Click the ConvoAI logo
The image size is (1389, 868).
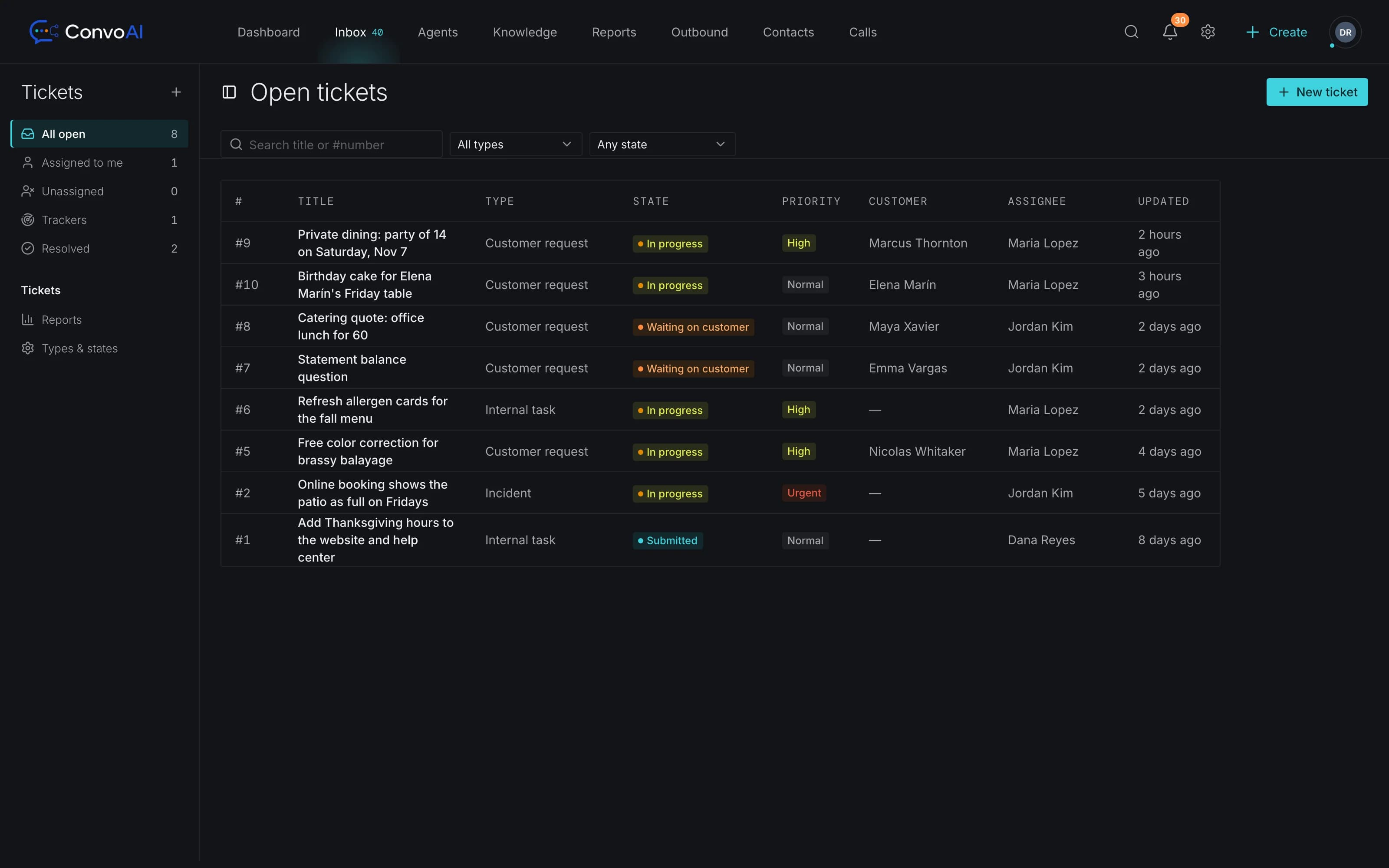pos(86,32)
